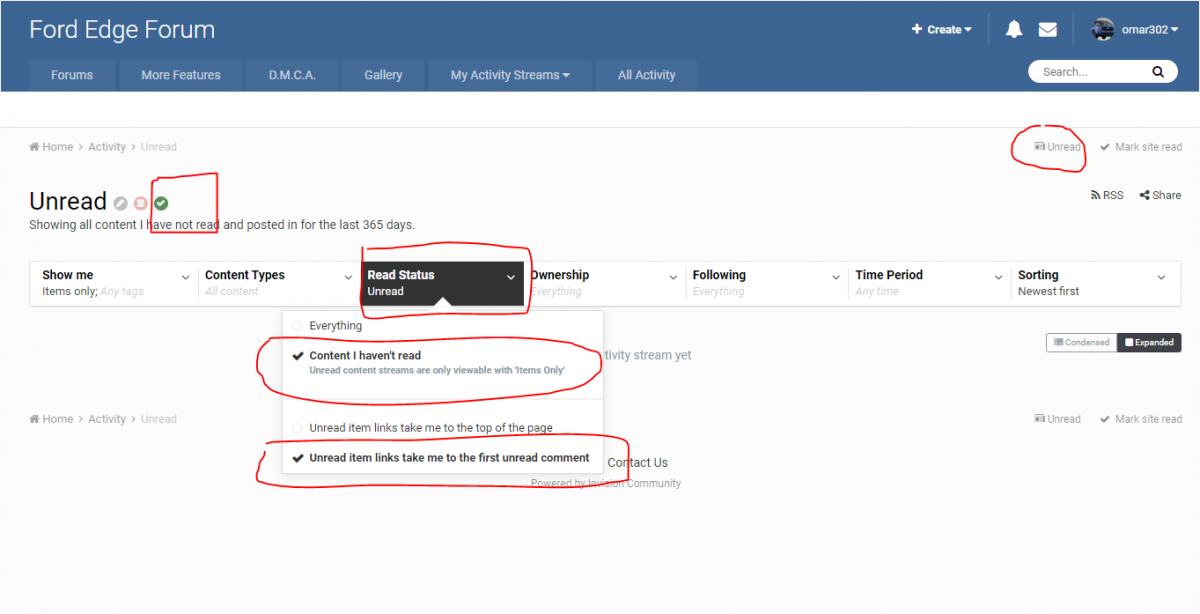1200x614 pixels.
Task: Open the messages envelope icon
Action: tap(1048, 29)
